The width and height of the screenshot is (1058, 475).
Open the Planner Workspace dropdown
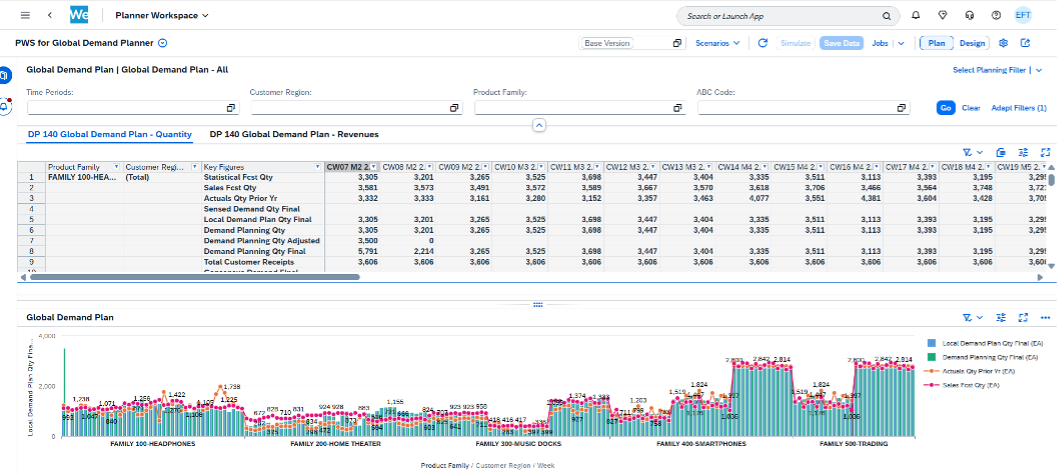[x=162, y=16]
